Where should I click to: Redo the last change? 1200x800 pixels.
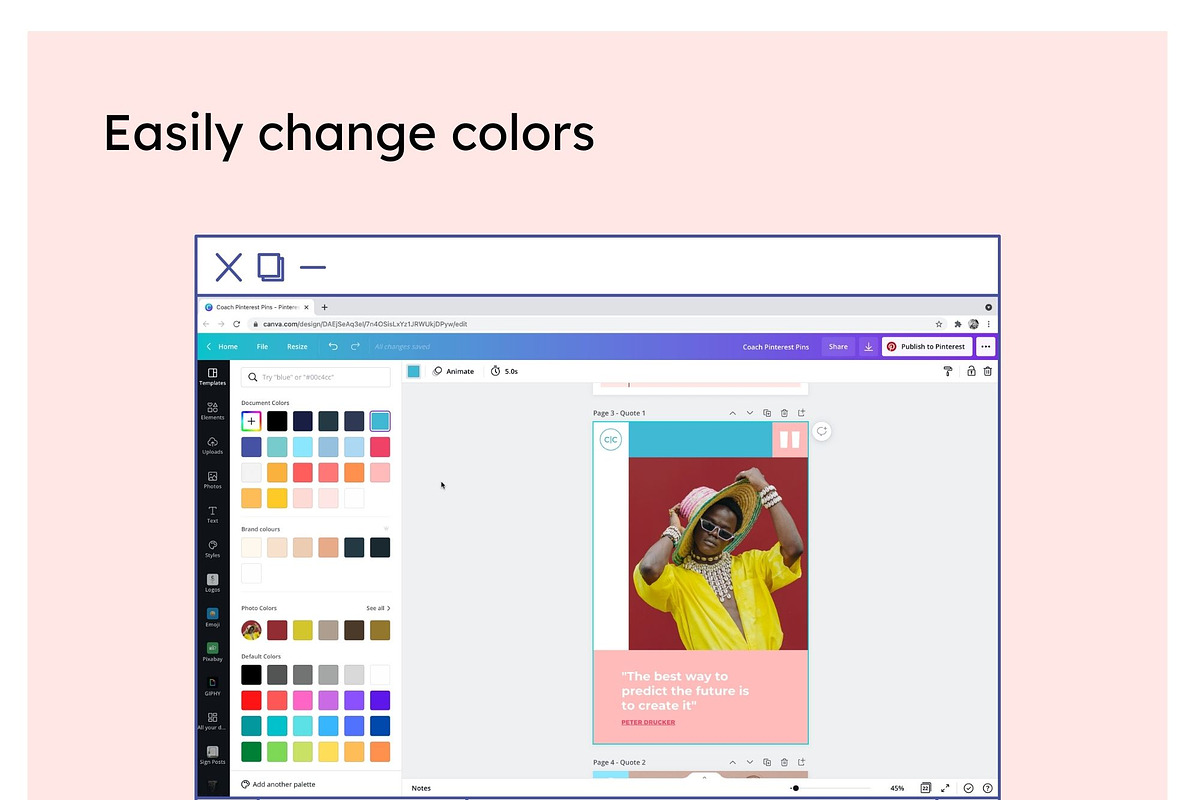pos(355,346)
